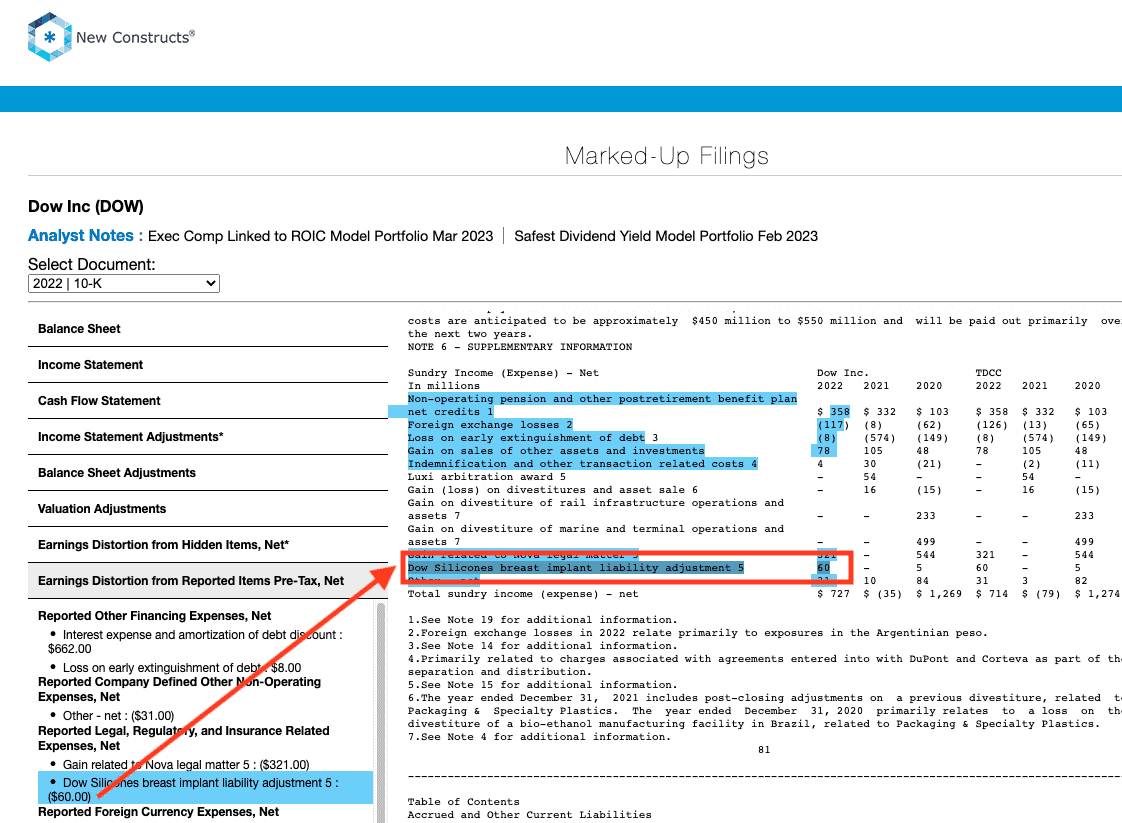The height and width of the screenshot is (823, 1122).
Task: Click 'Luxi arbitration award 5' filing line
Action: [x=487, y=477]
